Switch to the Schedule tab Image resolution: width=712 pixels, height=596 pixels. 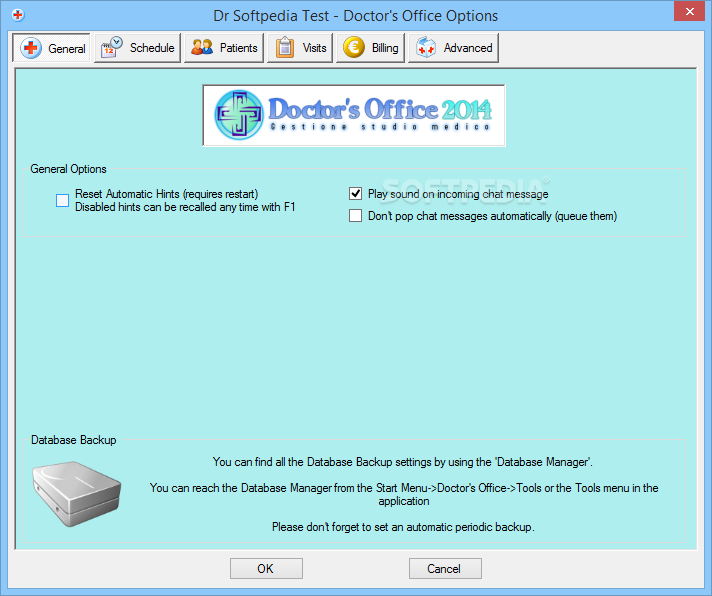pyautogui.click(x=137, y=48)
